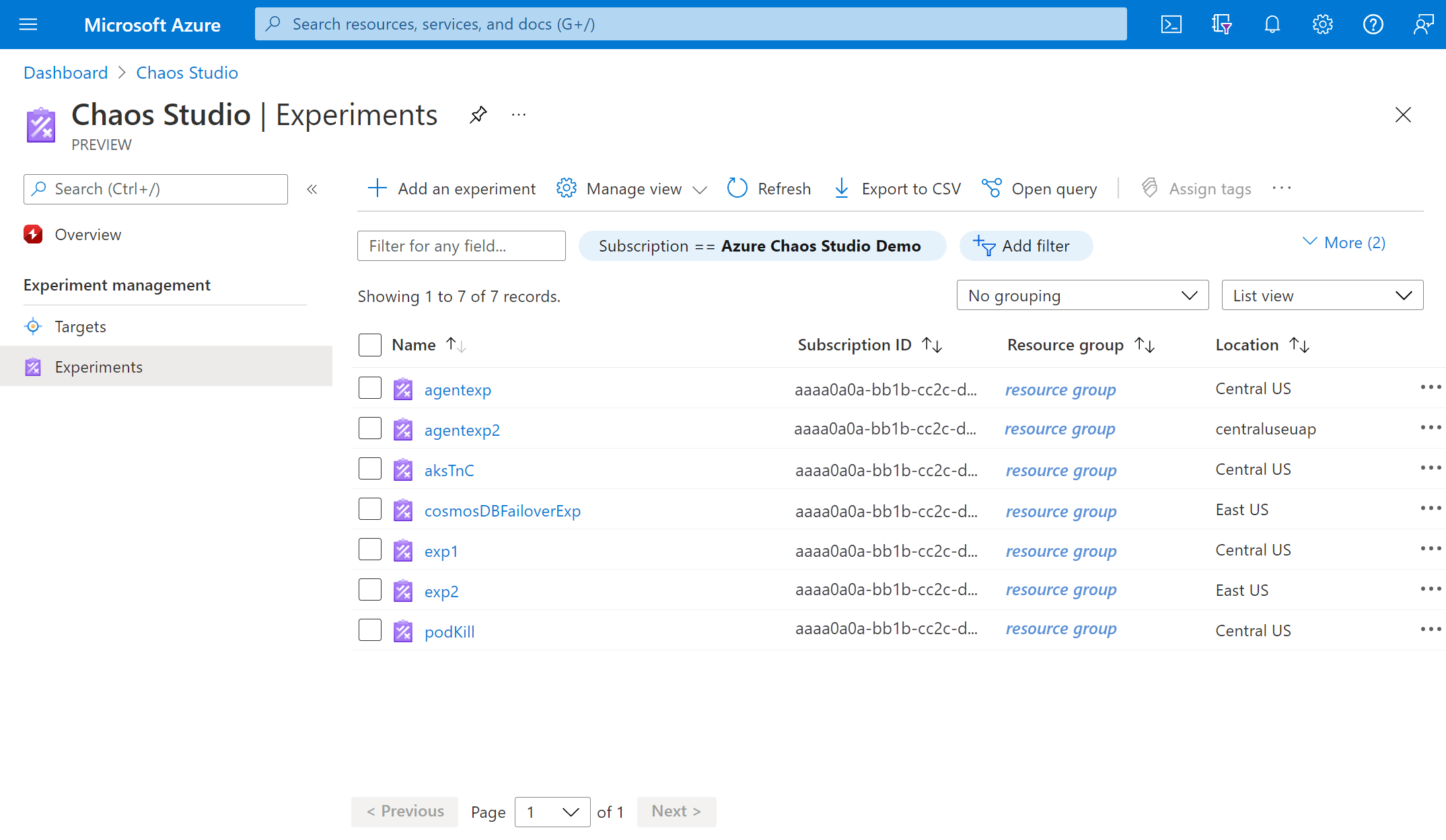Click the Add filter button
Screen dimensions: 1446x840
click(1025, 245)
